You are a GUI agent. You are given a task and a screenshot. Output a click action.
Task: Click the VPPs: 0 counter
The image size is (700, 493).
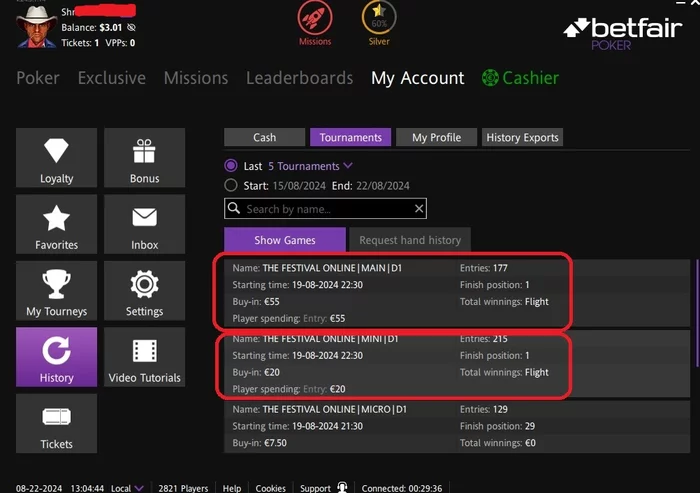[120, 43]
